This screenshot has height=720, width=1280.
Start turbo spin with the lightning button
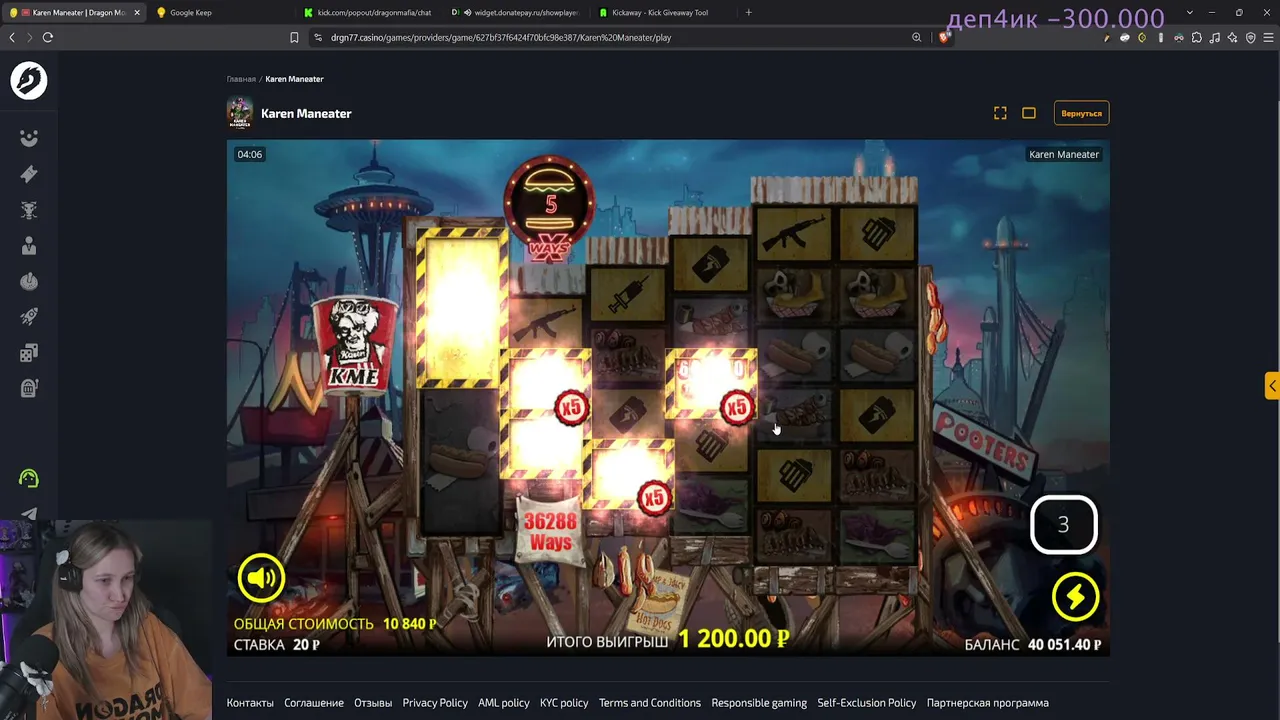pos(1075,597)
